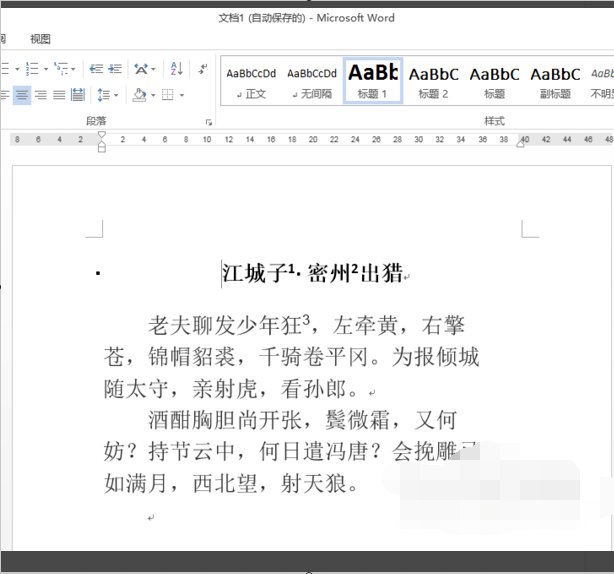Click the numbered list icon
614x574 pixels.
32,69
